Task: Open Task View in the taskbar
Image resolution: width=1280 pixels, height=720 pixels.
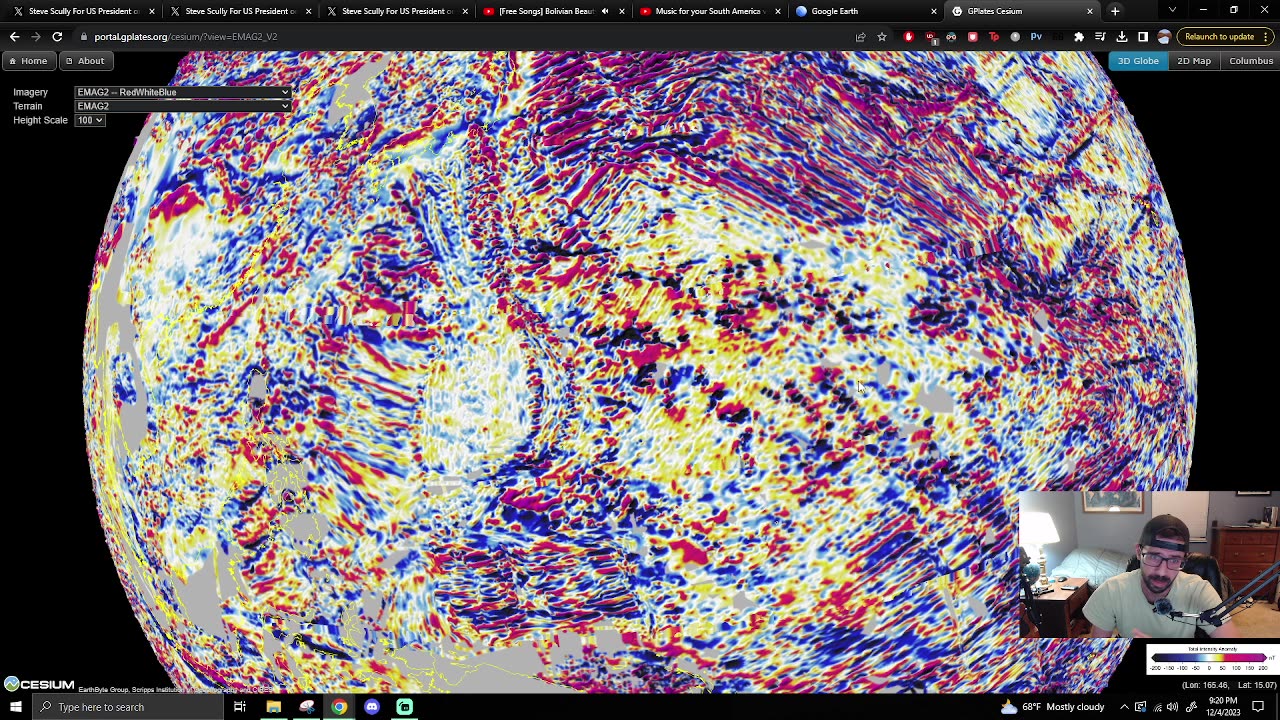Action: [240, 707]
